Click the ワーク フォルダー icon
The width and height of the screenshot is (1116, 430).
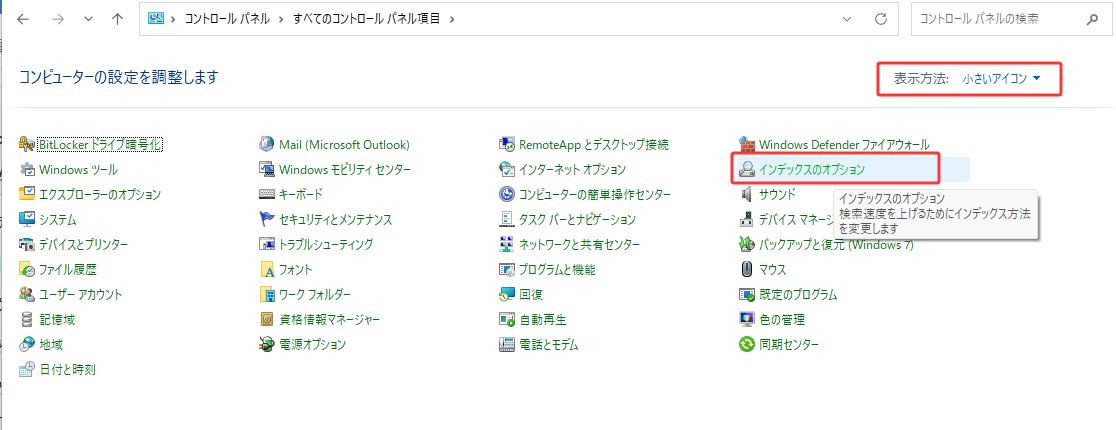click(267, 295)
